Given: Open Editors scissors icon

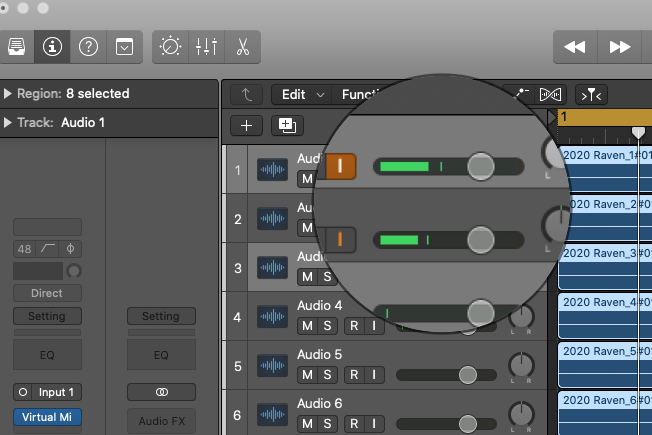Looking at the screenshot, I should [243, 47].
